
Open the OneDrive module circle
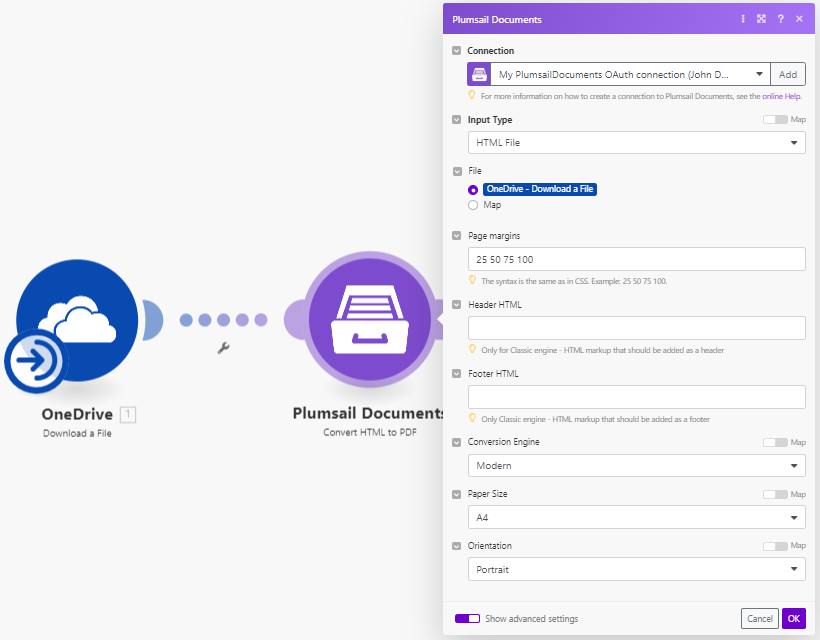[x=77, y=320]
